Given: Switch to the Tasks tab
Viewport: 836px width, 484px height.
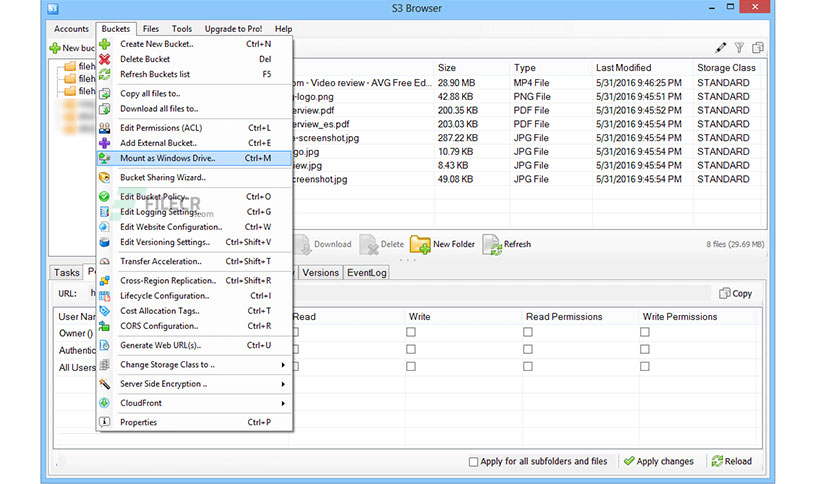Looking at the screenshot, I should [67, 272].
